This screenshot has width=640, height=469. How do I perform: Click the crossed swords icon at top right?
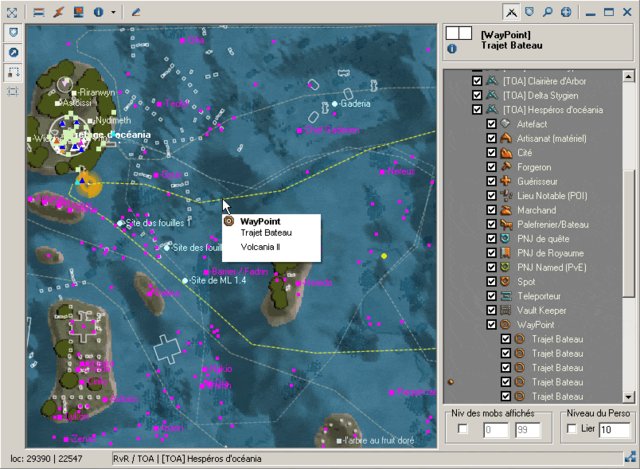(510, 12)
